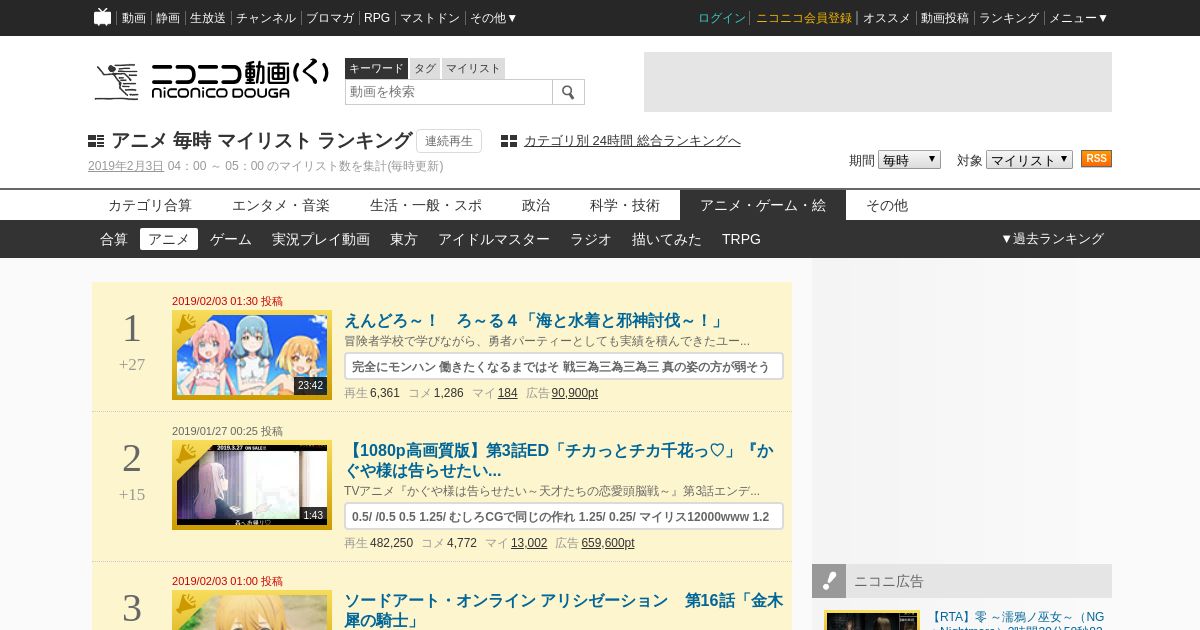Click the ログイン link

click(x=722, y=18)
